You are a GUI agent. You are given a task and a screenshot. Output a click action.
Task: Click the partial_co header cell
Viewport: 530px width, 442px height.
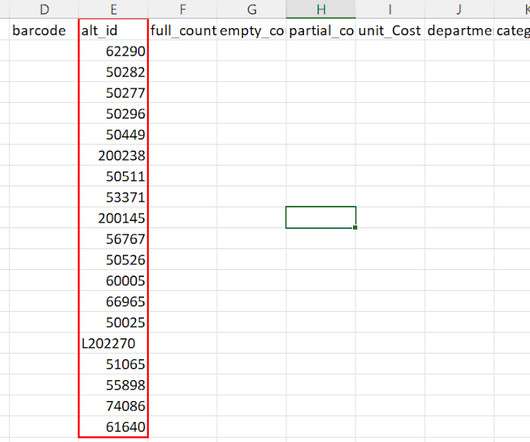(x=321, y=30)
